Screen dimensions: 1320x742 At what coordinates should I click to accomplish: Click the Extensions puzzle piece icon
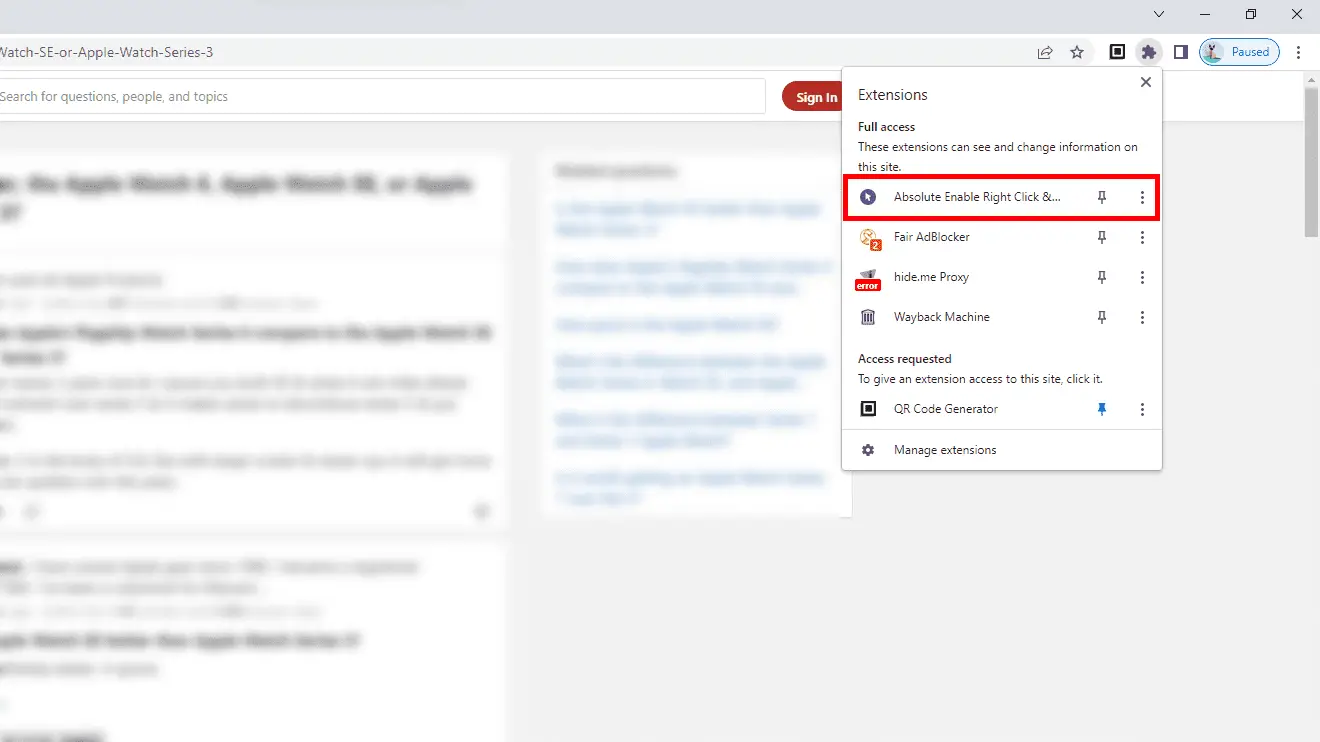1149,52
